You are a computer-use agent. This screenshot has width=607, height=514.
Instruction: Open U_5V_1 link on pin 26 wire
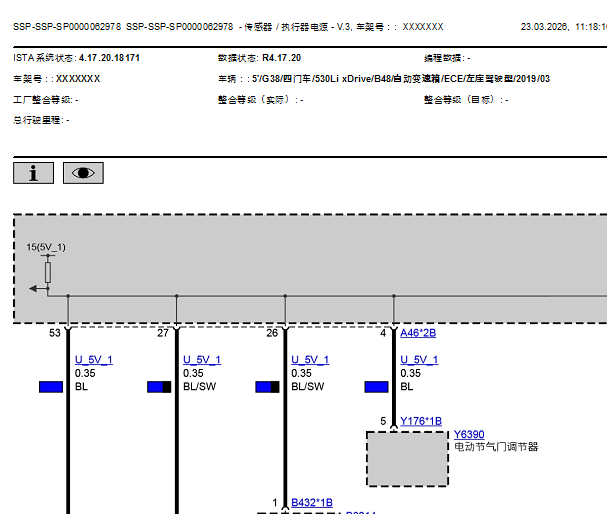coord(310,360)
